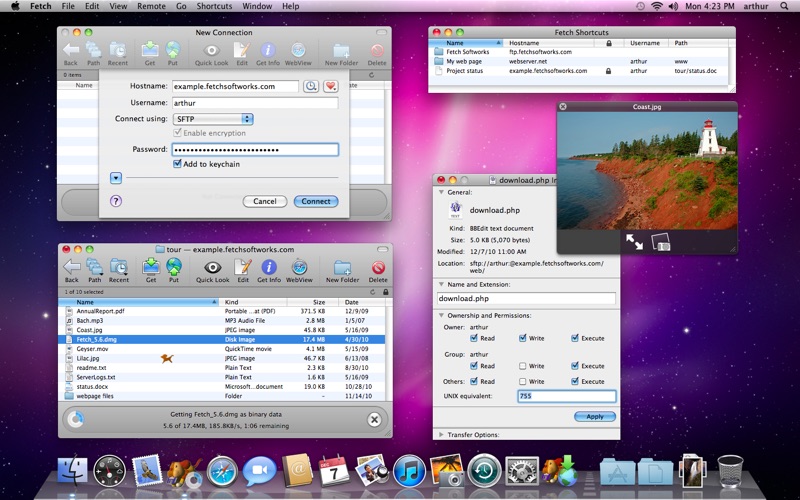800x500 pixels.
Task: Toggle Group Read permission
Action: [474, 366]
